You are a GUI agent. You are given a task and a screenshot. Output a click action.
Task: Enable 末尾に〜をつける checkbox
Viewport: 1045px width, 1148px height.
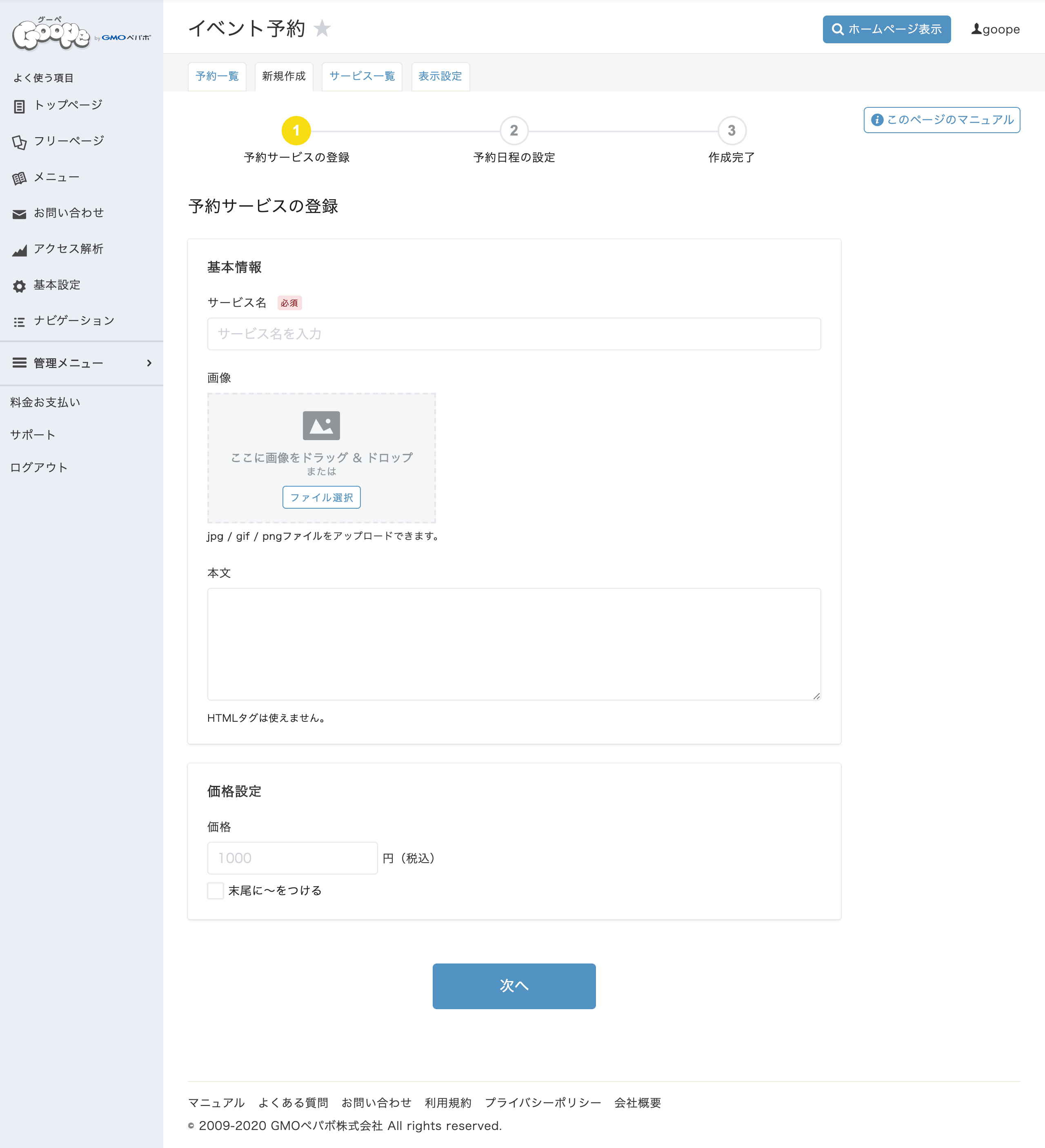pyautogui.click(x=215, y=890)
